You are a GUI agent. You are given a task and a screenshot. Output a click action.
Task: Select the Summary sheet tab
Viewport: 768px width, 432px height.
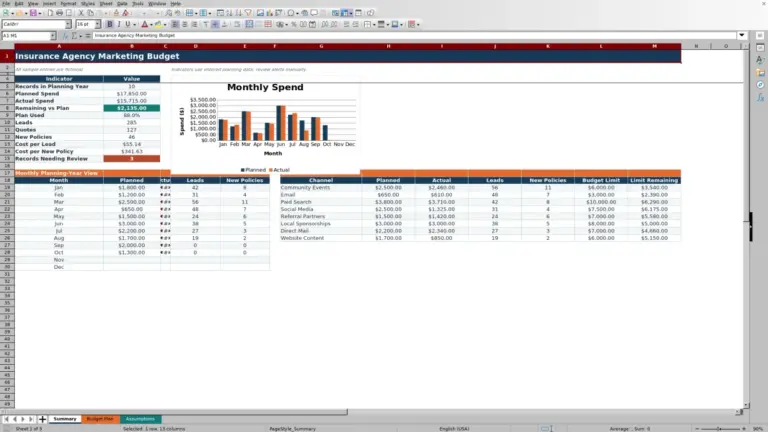[x=65, y=419]
